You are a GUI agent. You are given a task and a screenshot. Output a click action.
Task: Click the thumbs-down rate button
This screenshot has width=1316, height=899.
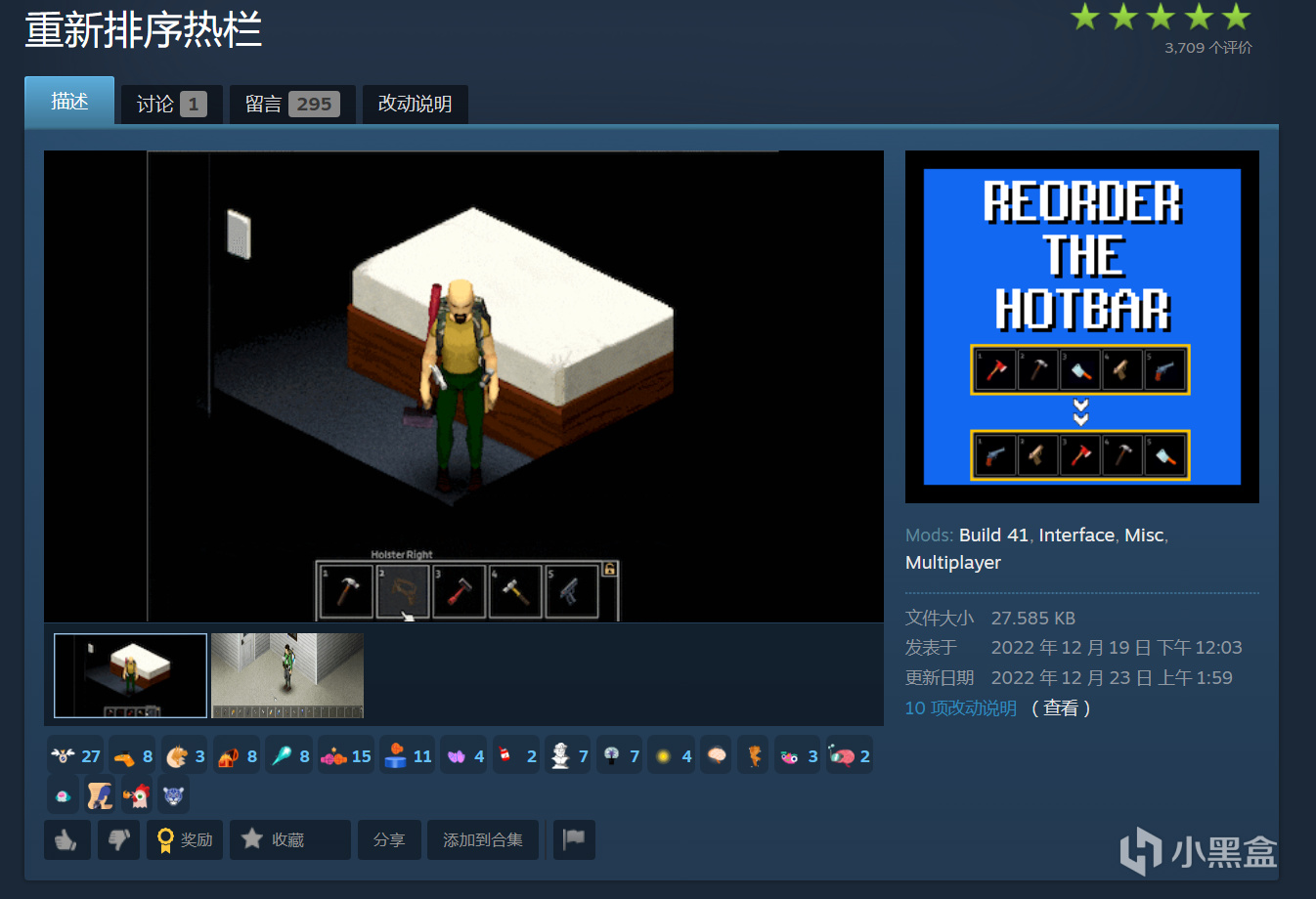[x=119, y=839]
